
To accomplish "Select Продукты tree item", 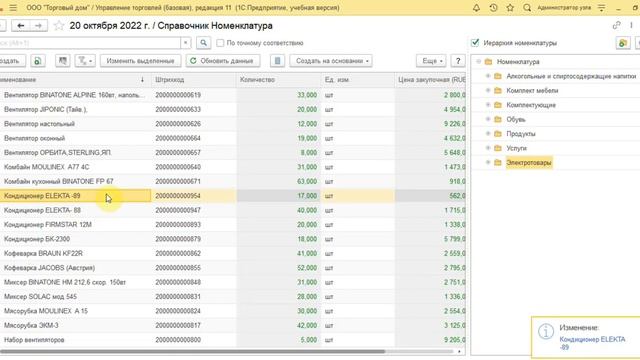I will tap(520, 134).
